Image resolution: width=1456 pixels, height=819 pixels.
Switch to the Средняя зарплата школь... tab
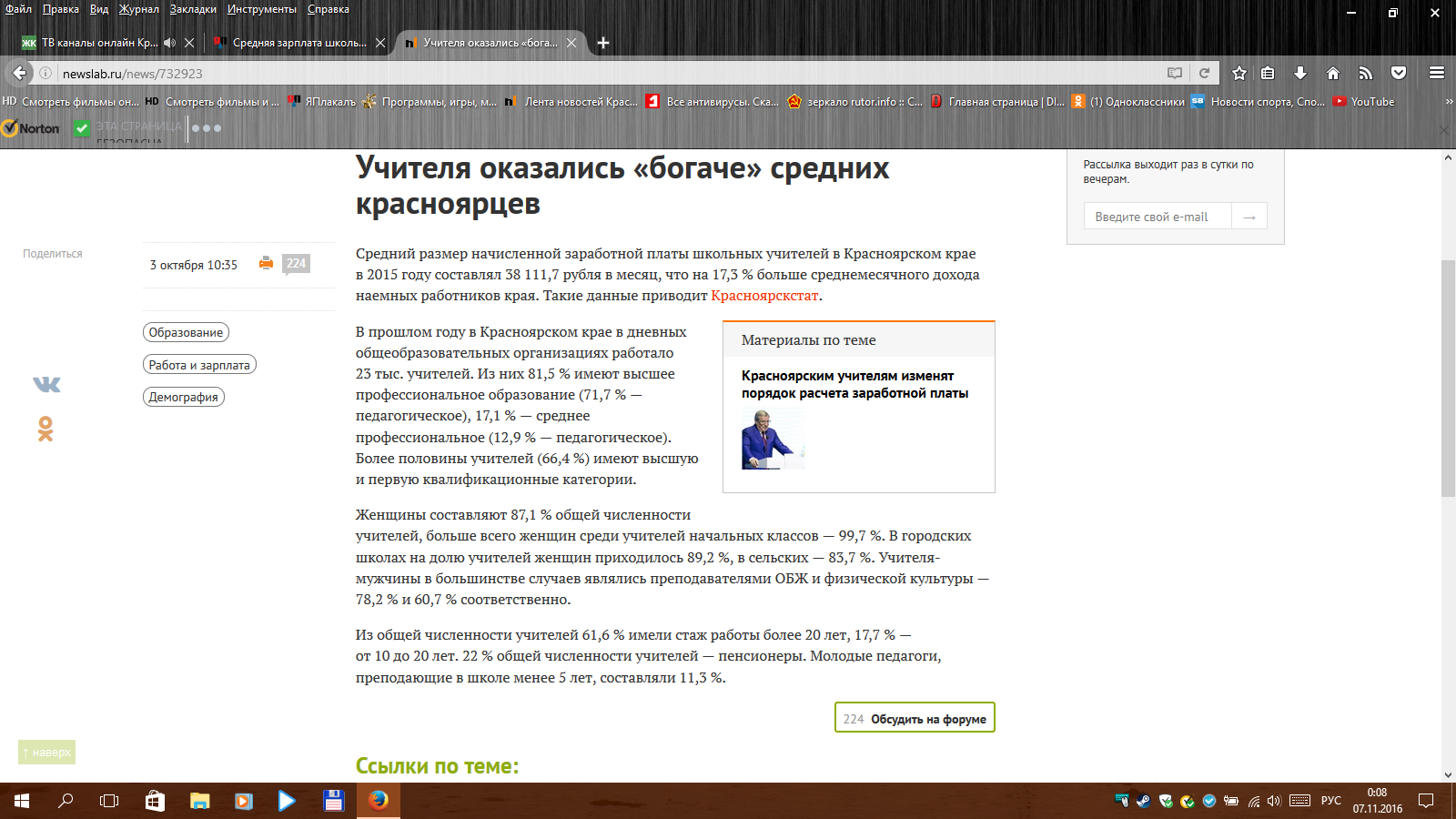[x=298, y=43]
